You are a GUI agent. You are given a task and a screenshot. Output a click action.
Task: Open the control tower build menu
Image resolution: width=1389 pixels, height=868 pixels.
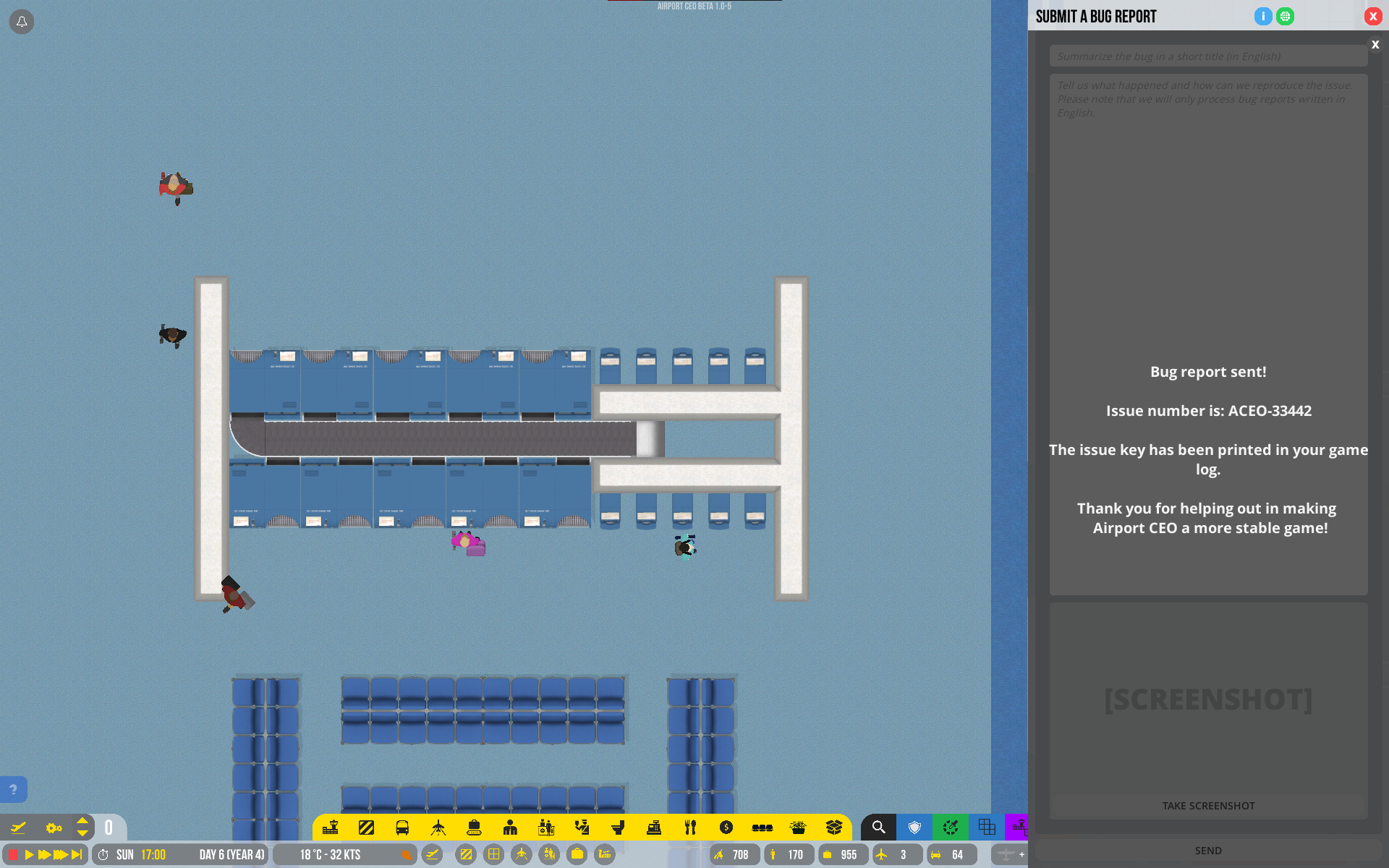click(x=331, y=827)
